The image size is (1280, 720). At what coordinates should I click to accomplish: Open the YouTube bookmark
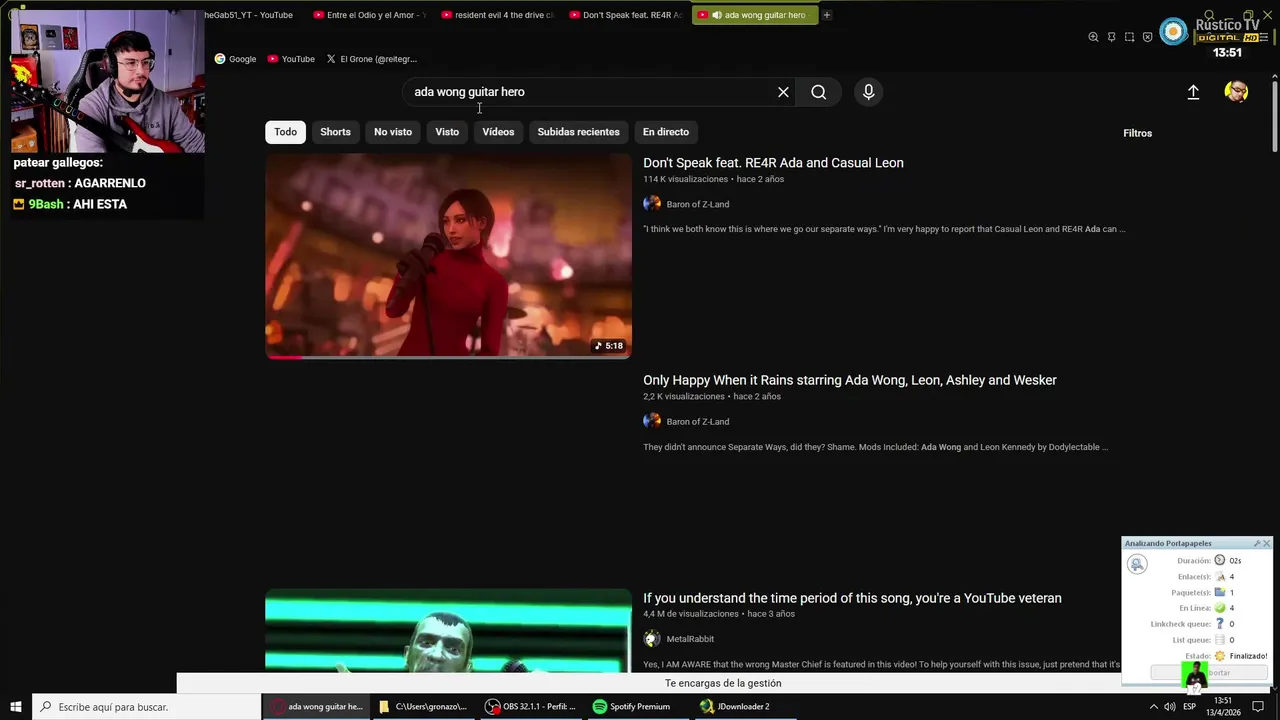pyautogui.click(x=291, y=59)
